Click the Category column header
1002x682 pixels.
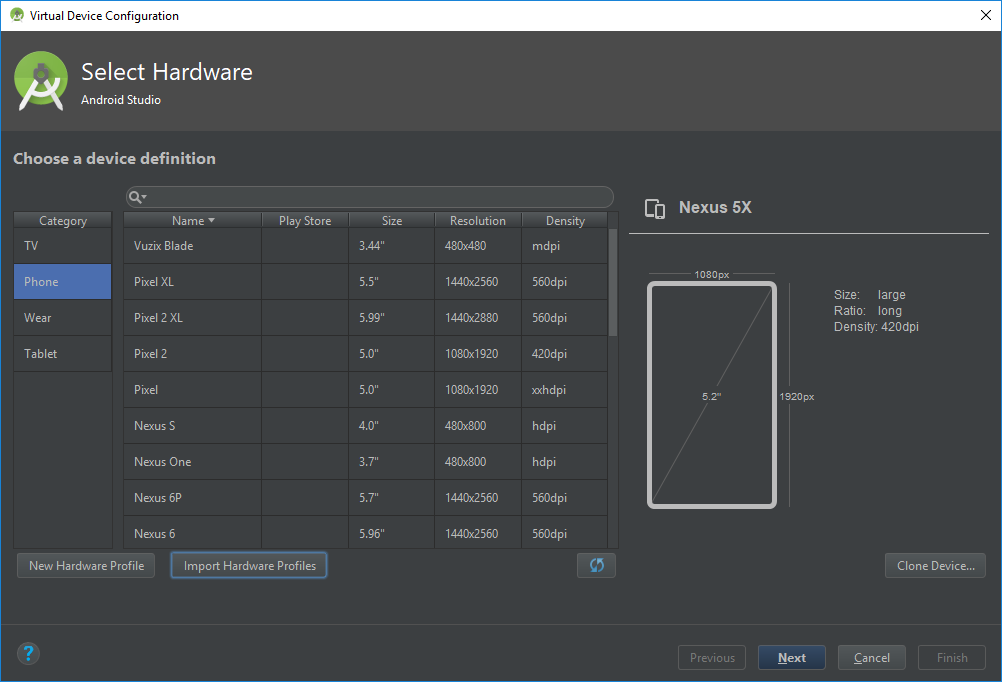[63, 221]
